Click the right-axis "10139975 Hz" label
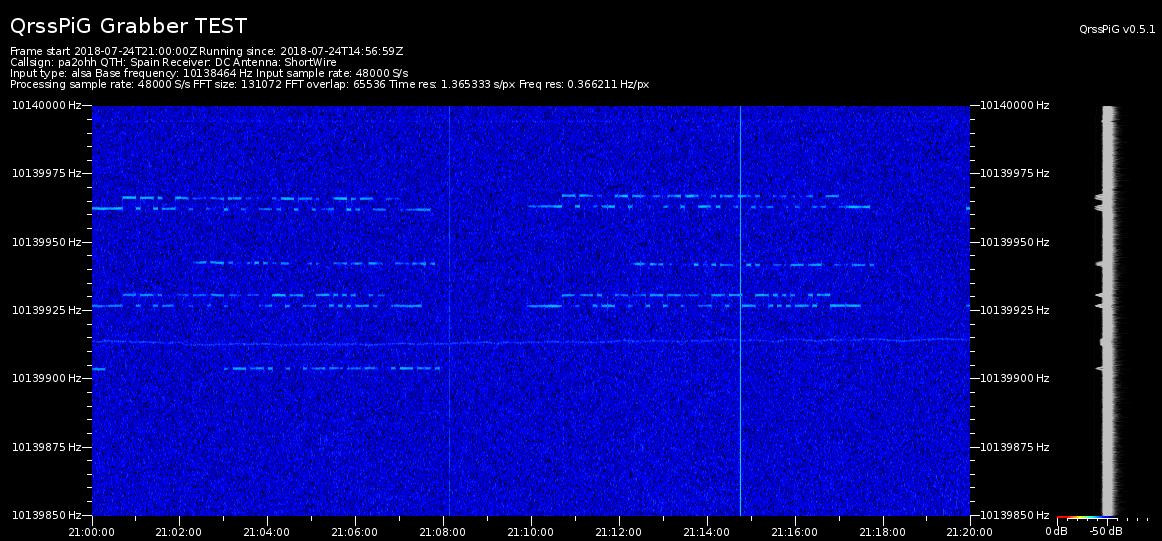Image resolution: width=1162 pixels, height=541 pixels. click(x=1015, y=173)
